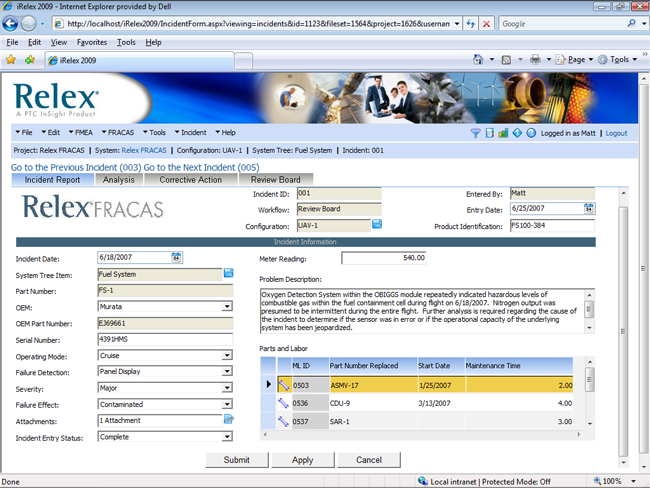Click the wrench icon for row 0536
This screenshot has height=488, width=650.
point(284,403)
